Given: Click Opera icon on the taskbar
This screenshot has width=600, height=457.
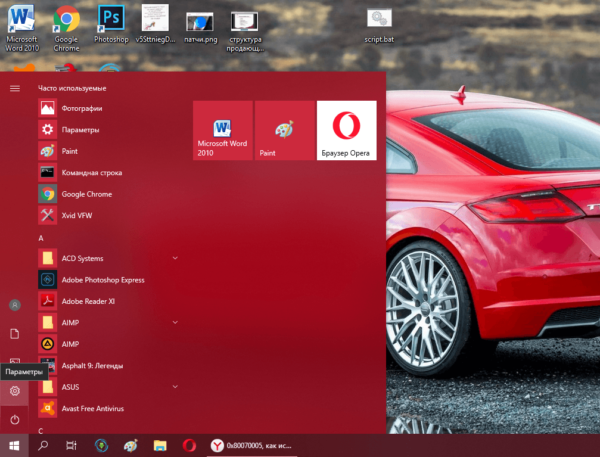Looking at the screenshot, I should pyautogui.click(x=189, y=446).
